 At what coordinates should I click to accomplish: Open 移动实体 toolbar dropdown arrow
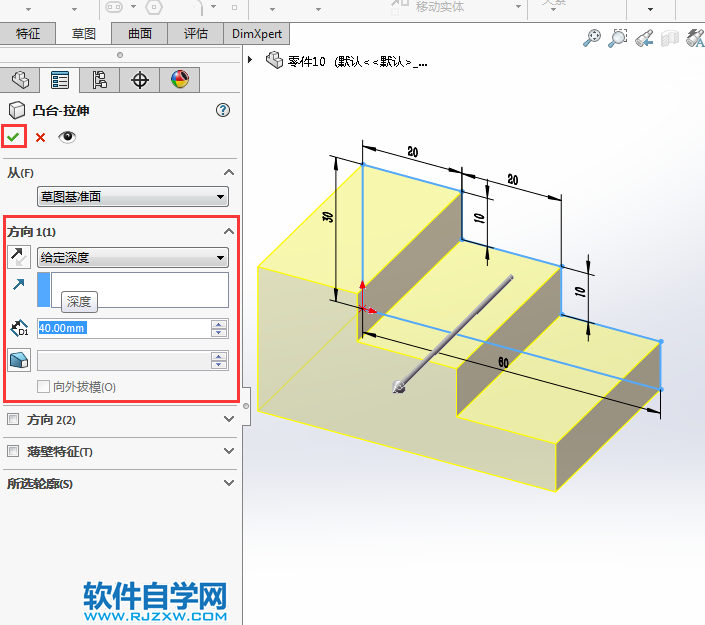pyautogui.click(x=518, y=7)
